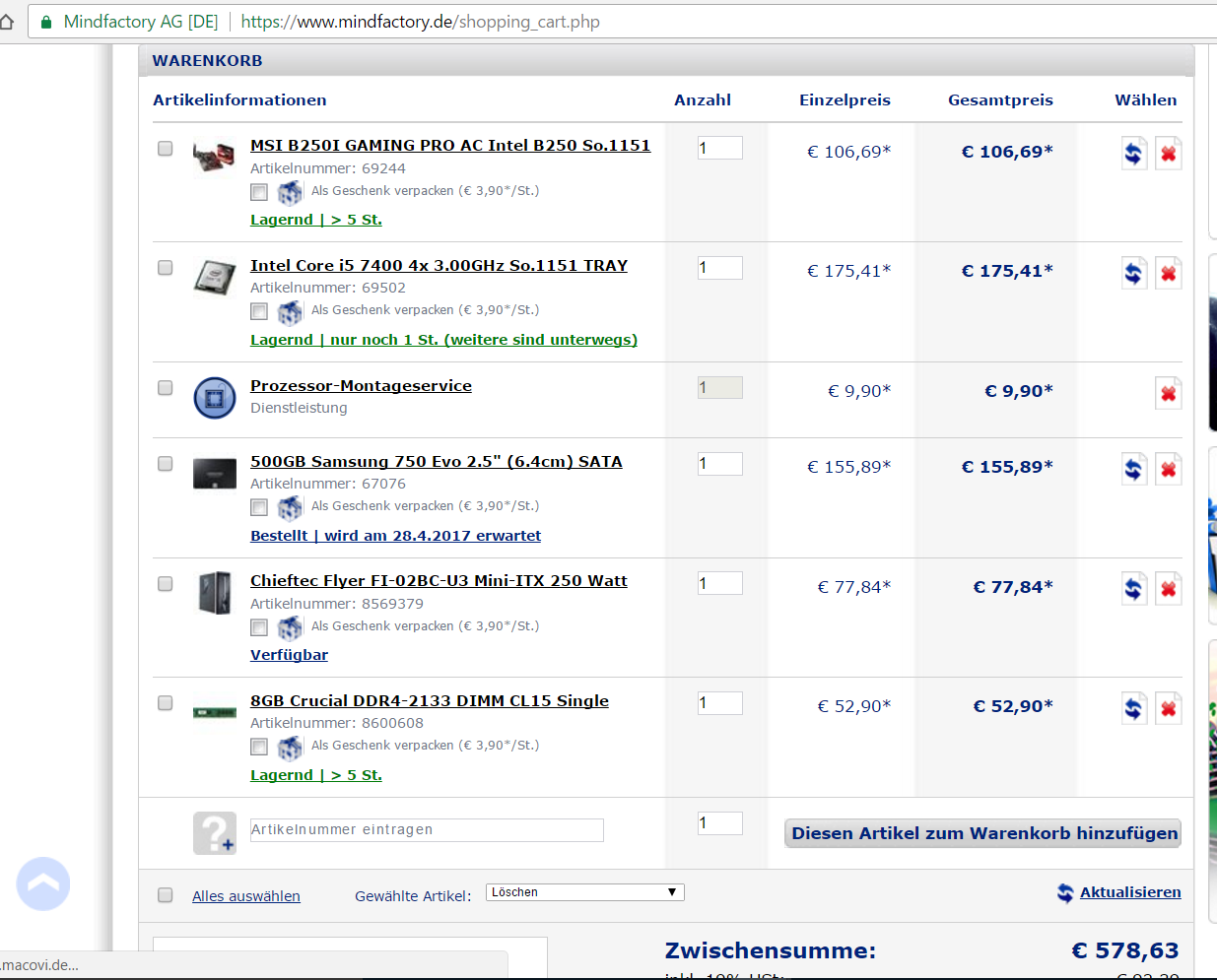This screenshot has height=980, width=1217.
Task: Enable gift wrapping for Samsung 750 Evo
Action: click(x=259, y=507)
